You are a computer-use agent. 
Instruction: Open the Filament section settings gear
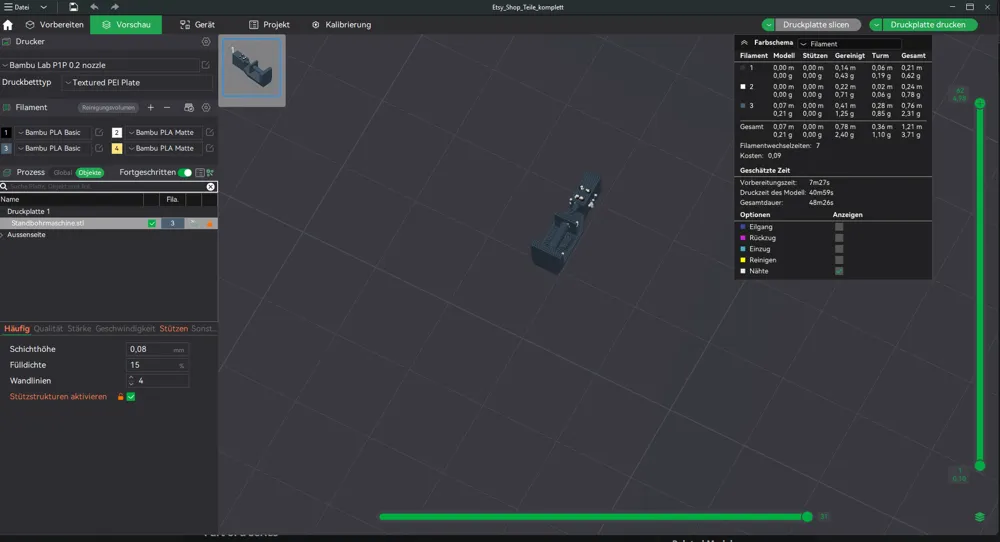pyautogui.click(x=206, y=108)
